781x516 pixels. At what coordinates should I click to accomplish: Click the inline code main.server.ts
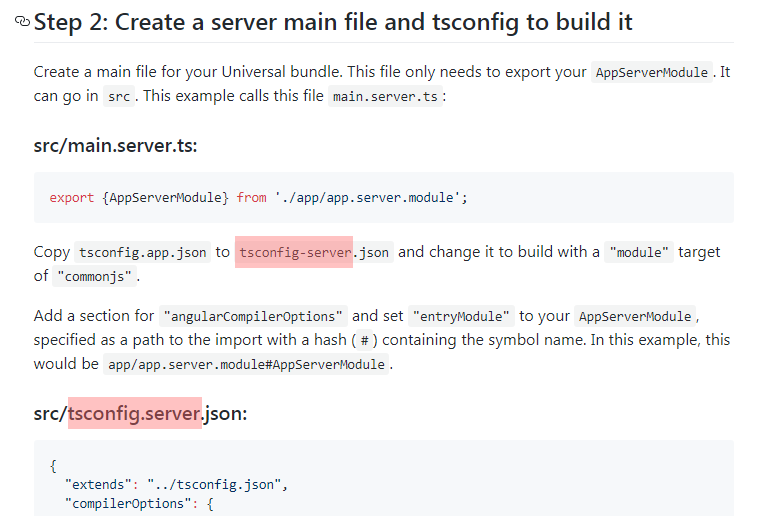385,96
